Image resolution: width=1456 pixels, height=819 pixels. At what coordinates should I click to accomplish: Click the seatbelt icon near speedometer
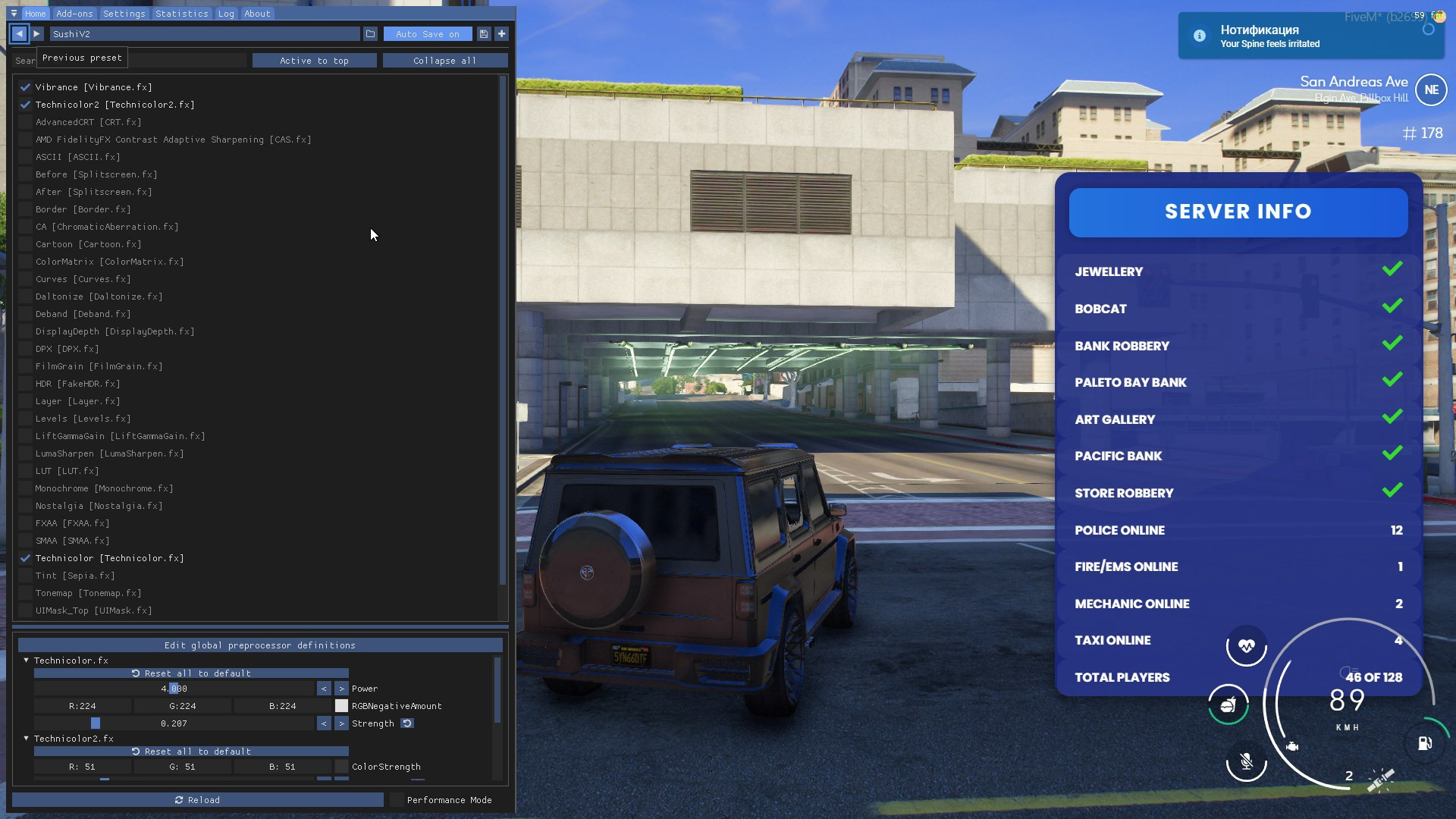click(1380, 780)
